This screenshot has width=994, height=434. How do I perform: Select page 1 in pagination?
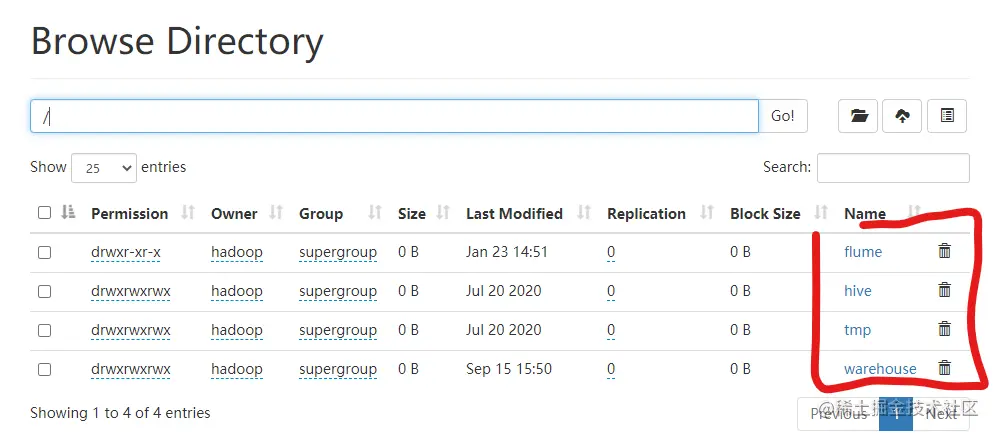896,414
